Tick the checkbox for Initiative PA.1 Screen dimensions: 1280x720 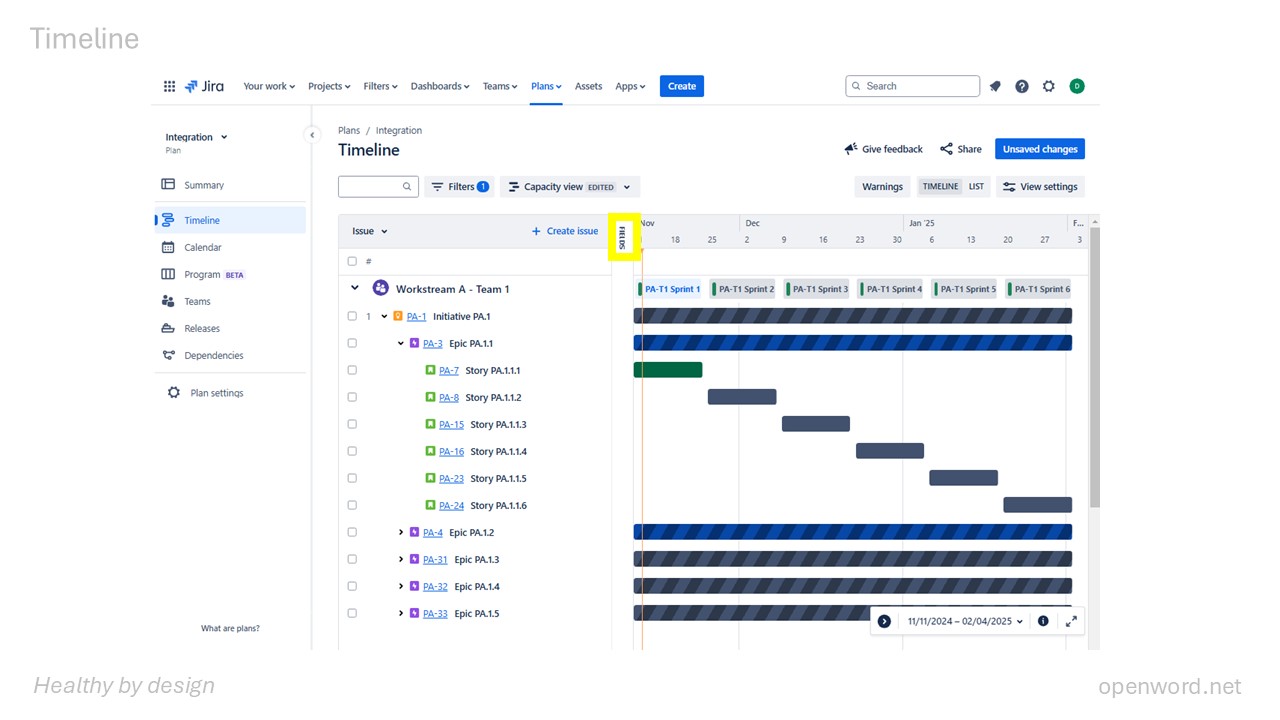pos(352,316)
